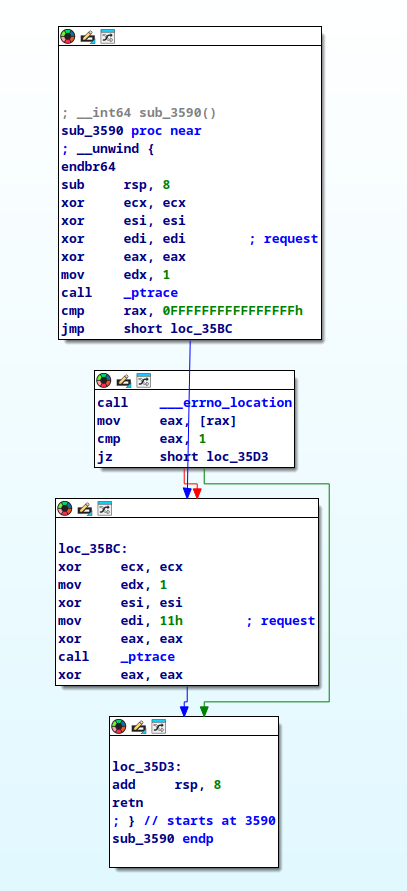Select the 'loc_35BC:' label
Viewport: 407px width, 891px height.
tap(93, 549)
